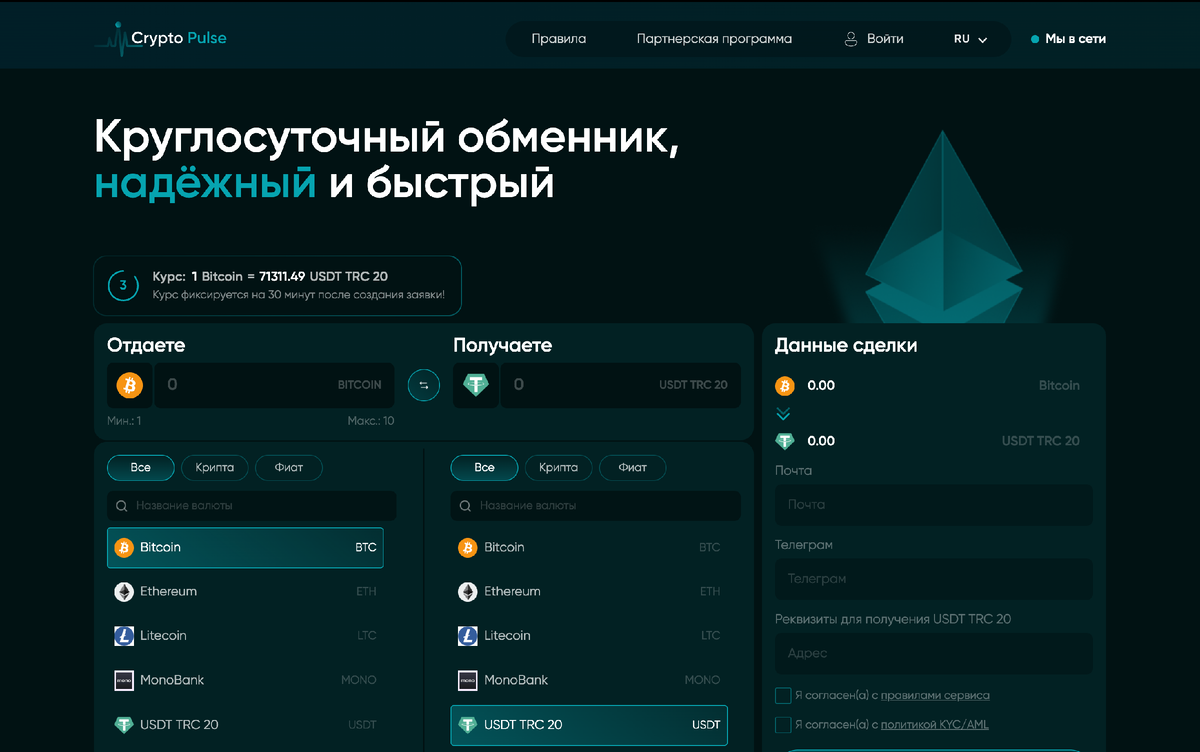Click the Почта email input field
This screenshot has width=1200, height=752.
click(x=934, y=505)
